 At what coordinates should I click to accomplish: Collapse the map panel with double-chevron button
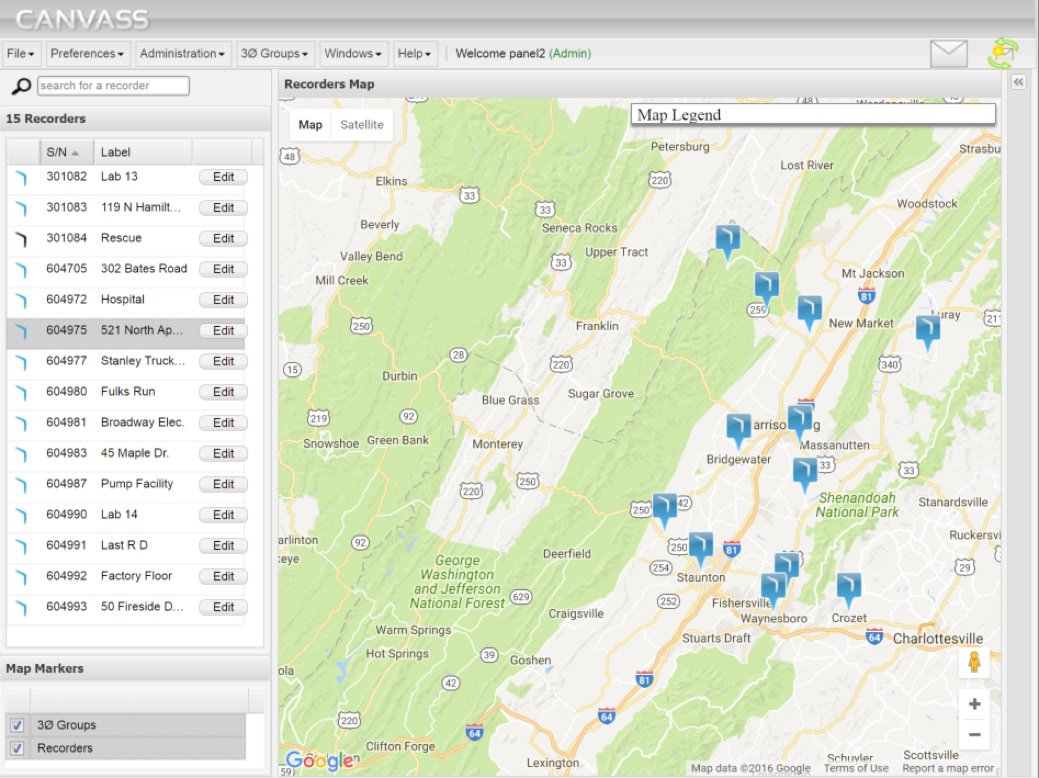click(1017, 83)
